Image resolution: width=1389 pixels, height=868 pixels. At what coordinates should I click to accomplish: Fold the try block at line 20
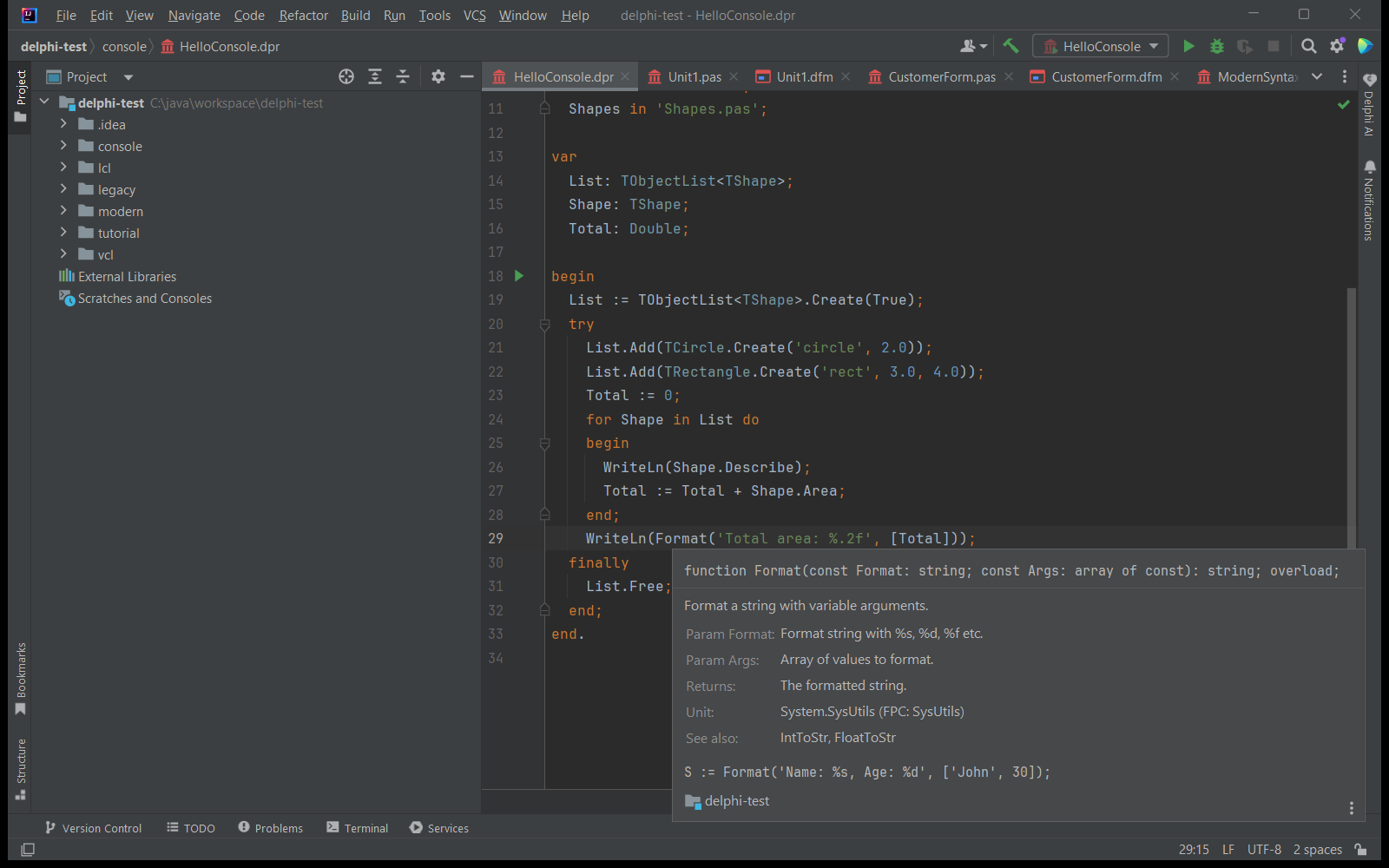(x=545, y=324)
